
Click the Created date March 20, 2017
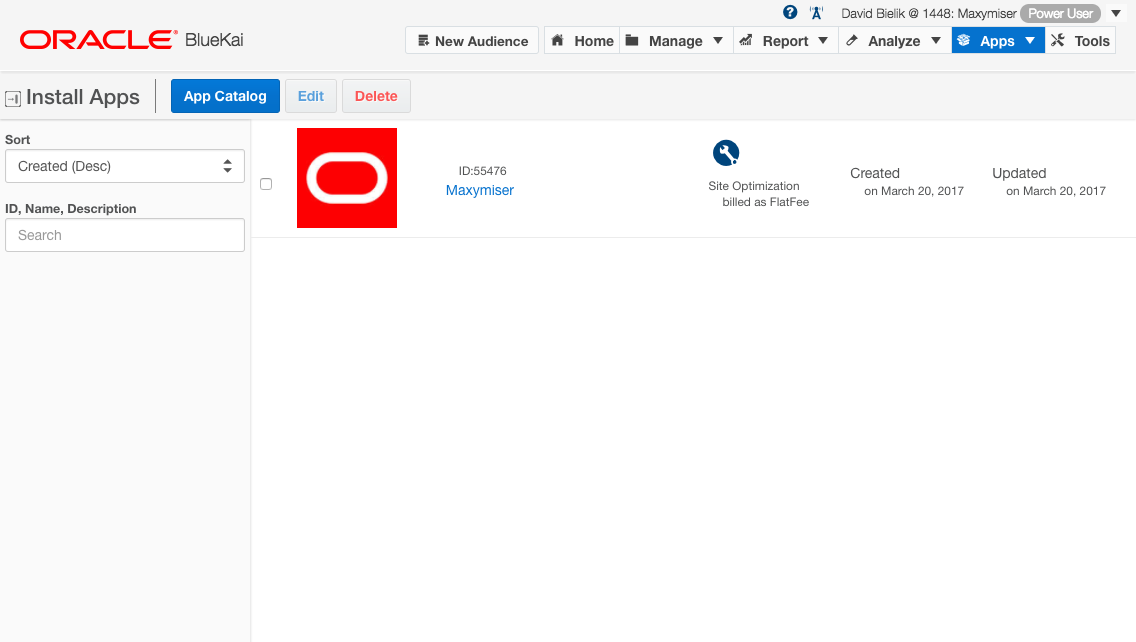[914, 191]
